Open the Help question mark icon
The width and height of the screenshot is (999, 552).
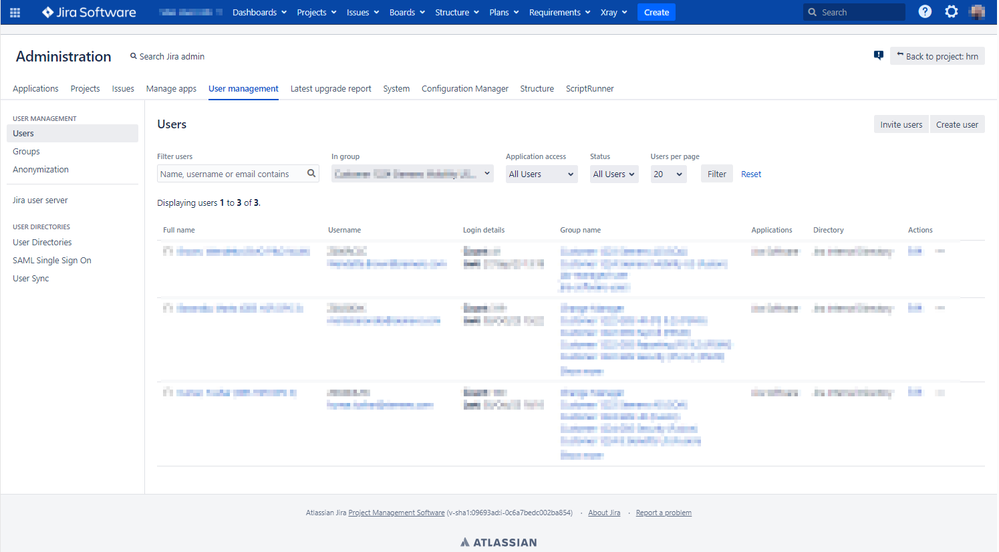924,11
